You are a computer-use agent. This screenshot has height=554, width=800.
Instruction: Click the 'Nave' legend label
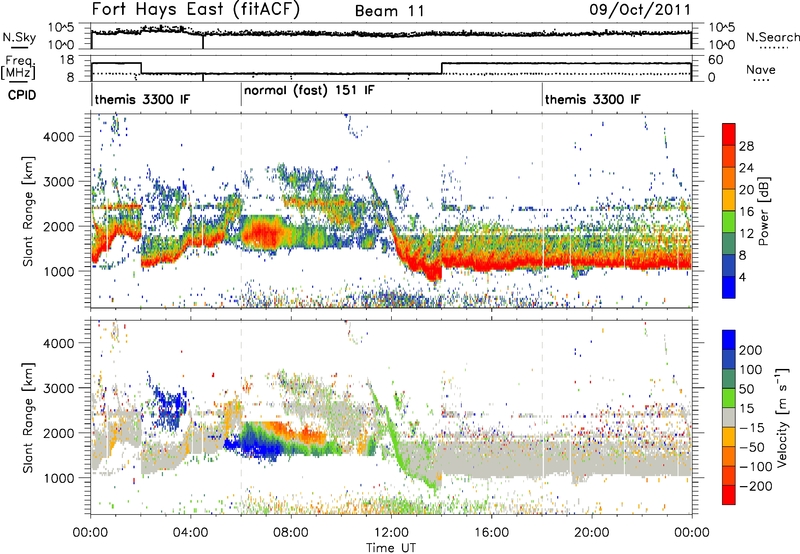point(761,69)
